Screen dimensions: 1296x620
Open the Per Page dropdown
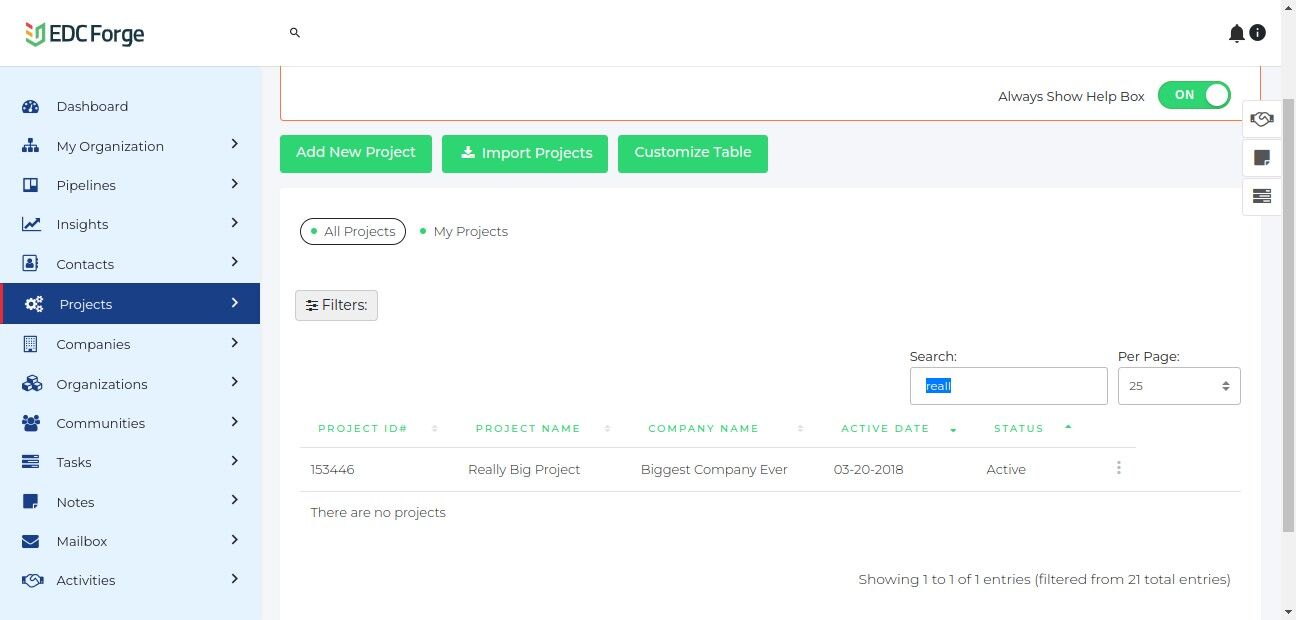pos(1179,386)
